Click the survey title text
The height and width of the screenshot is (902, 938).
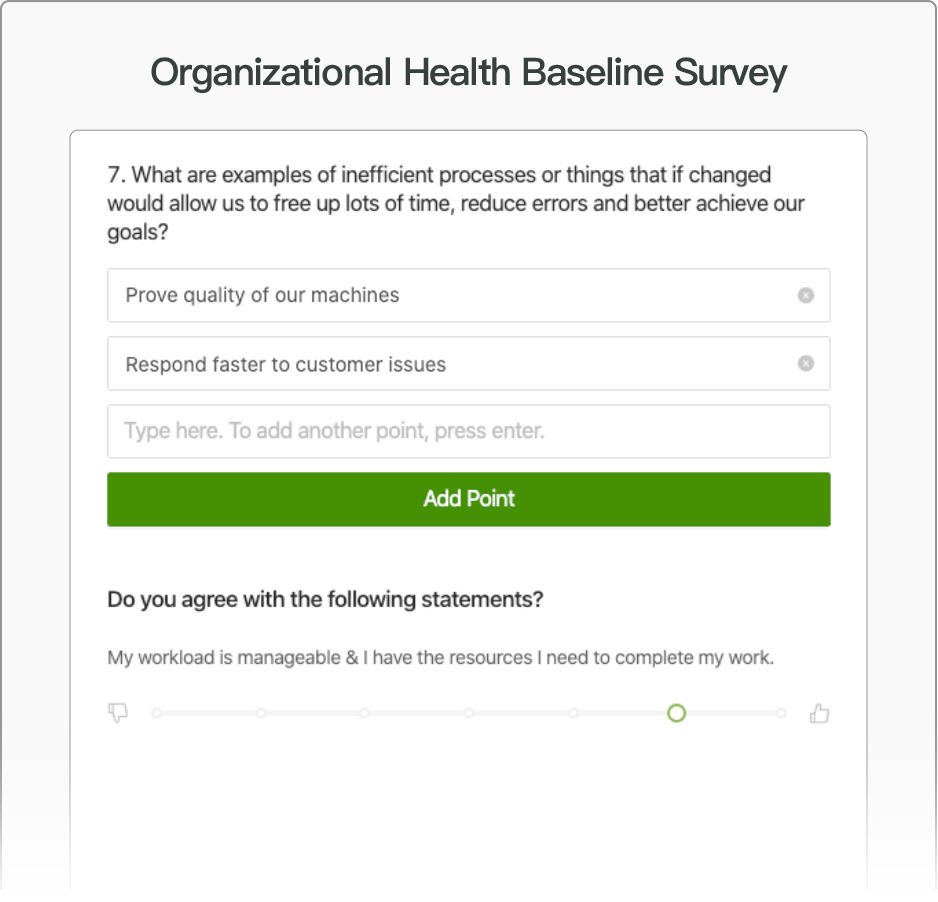click(x=468, y=72)
